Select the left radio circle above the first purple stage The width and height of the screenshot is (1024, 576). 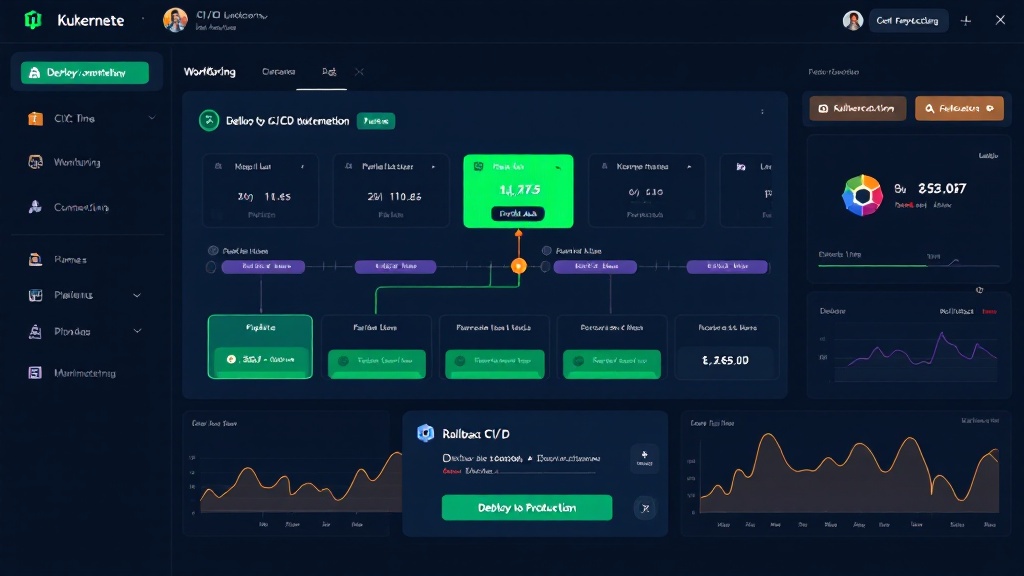click(213, 251)
